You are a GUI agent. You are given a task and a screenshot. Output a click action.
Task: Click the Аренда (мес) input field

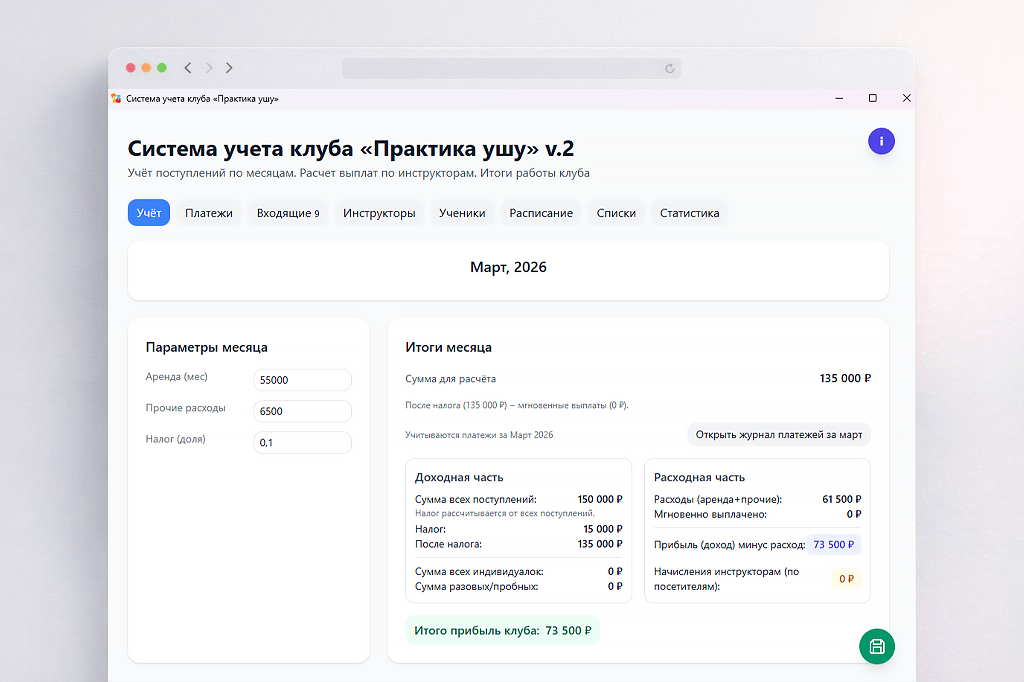tap(302, 380)
